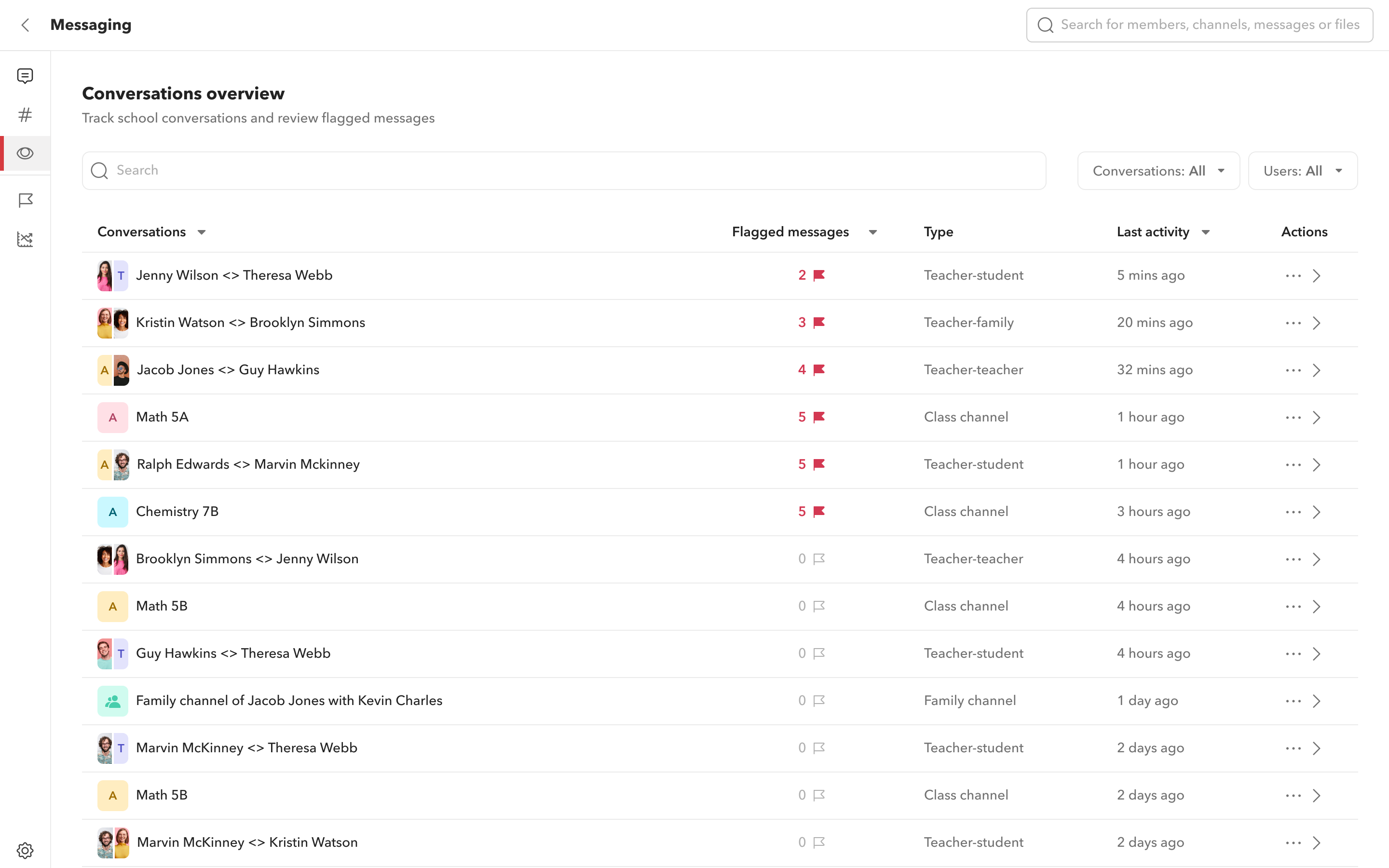Viewport: 1389px width, 868px height.
Task: Click the settings gear icon at bottom left
Action: coord(25,850)
